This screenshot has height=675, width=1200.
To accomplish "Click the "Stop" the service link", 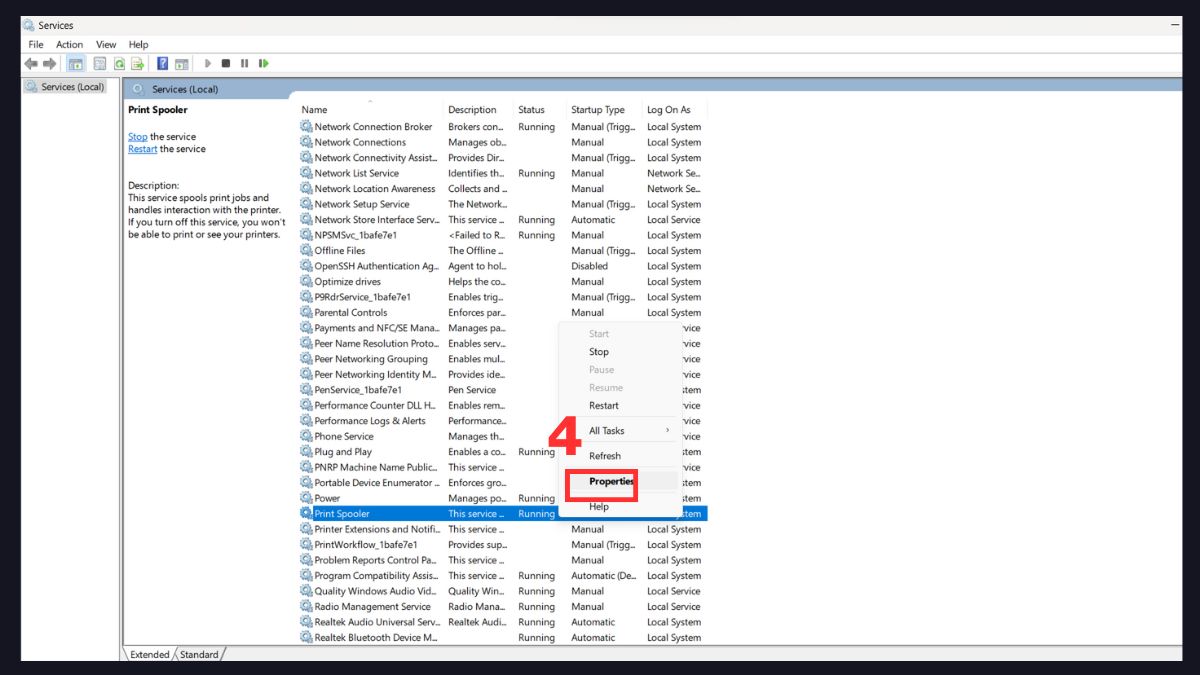I will pyautogui.click(x=137, y=137).
